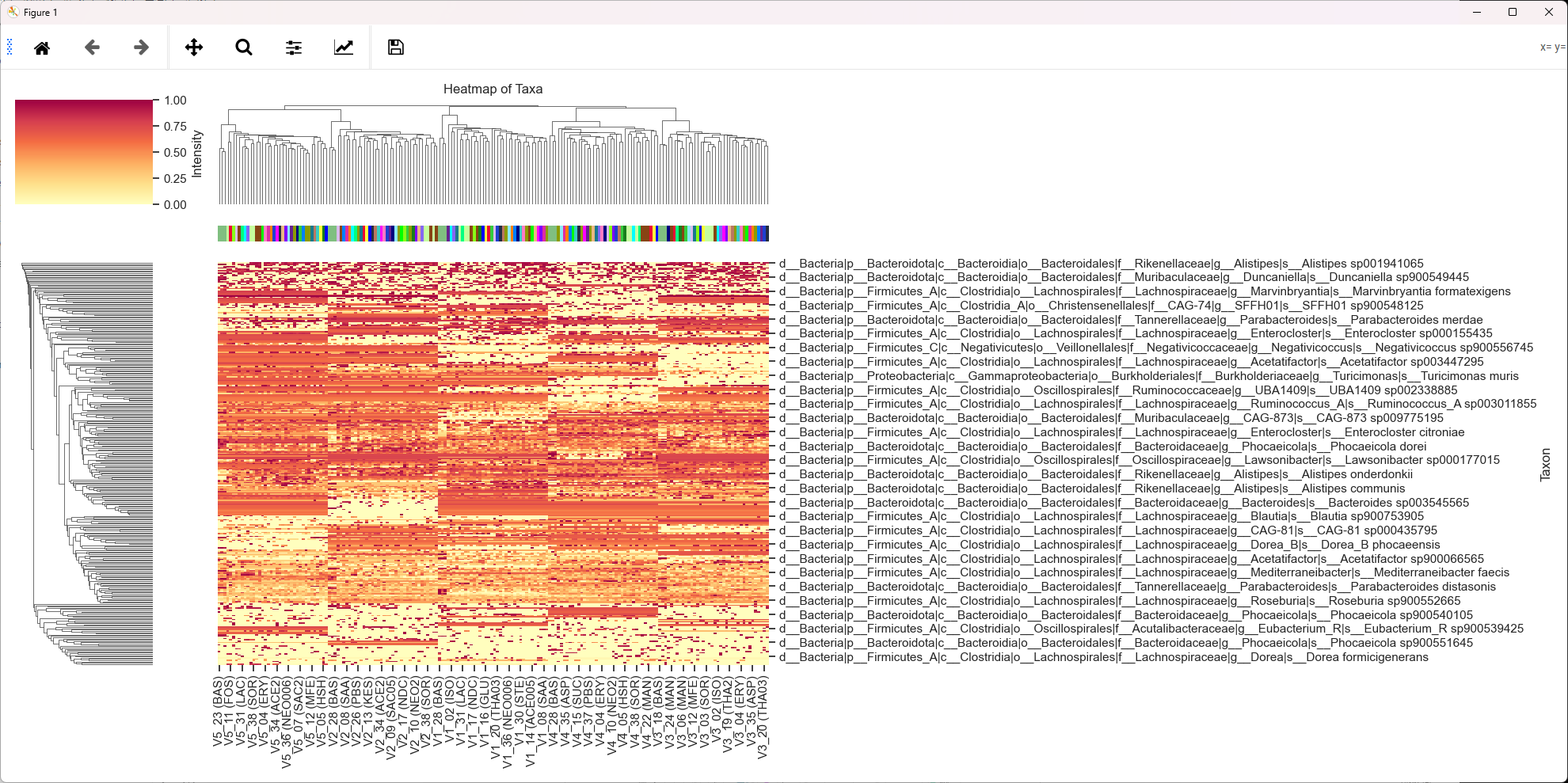Select the Eubacterium_R sp900539425 taxon label
The width and height of the screenshot is (1568, 783).
pos(1151,629)
